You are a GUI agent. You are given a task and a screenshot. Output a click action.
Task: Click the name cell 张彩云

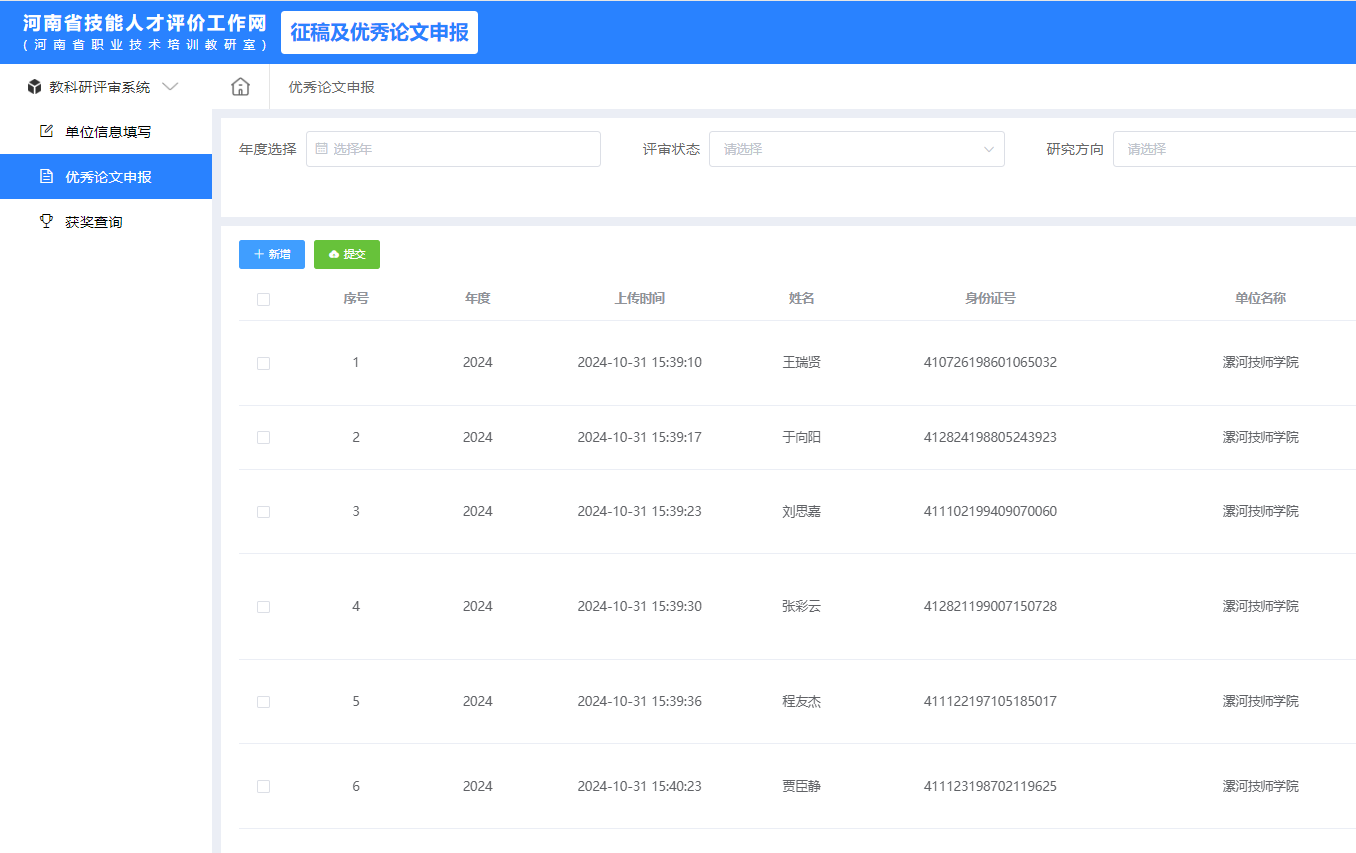801,606
